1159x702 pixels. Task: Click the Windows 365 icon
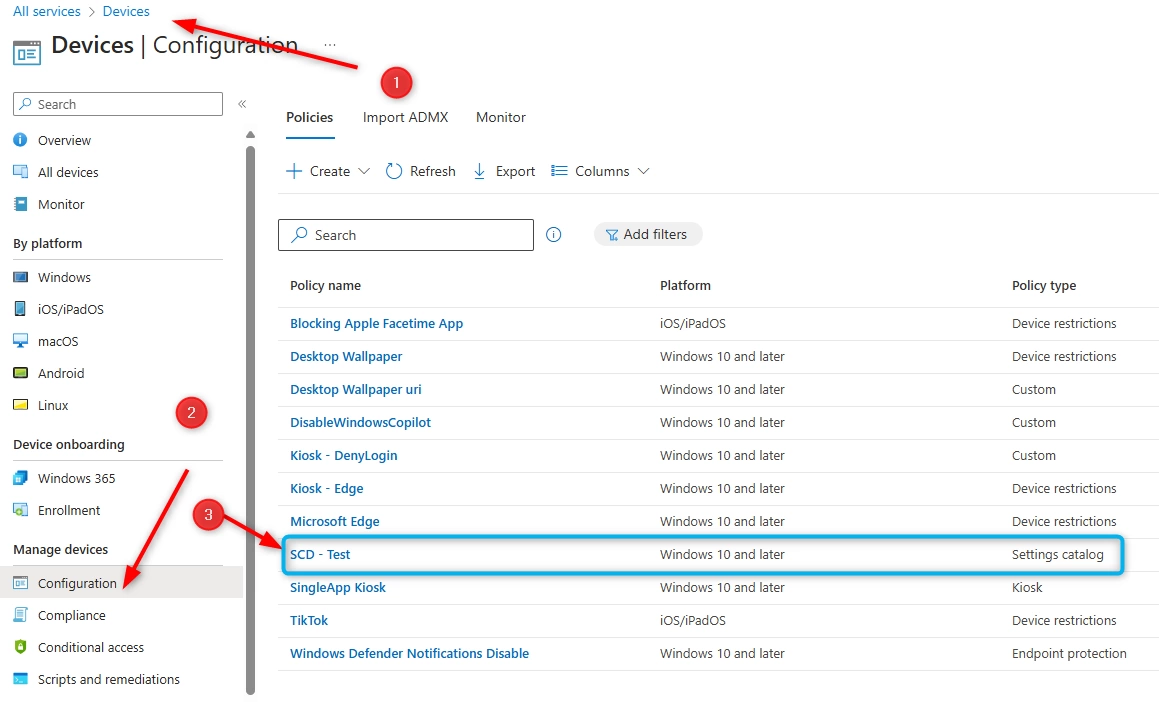(21, 478)
